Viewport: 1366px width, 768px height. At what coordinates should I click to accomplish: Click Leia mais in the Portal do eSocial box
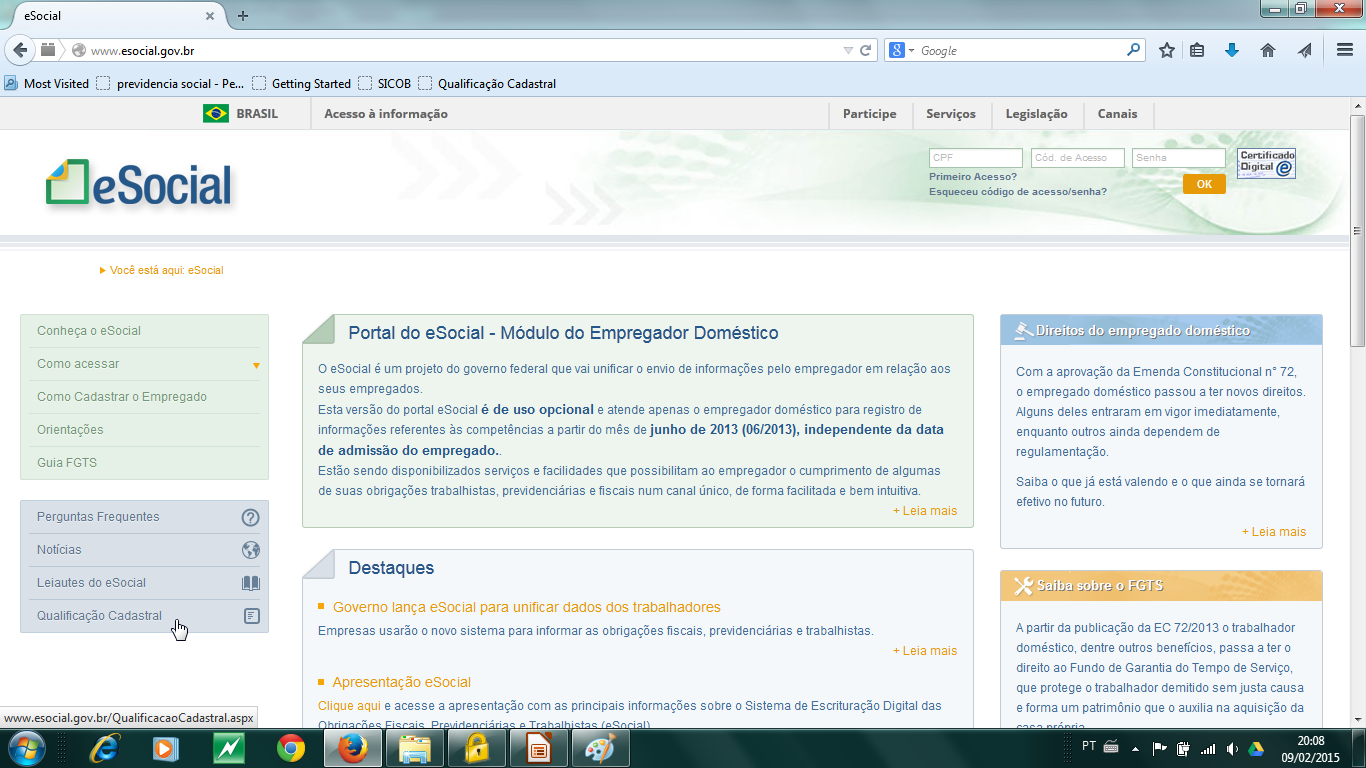tap(925, 511)
